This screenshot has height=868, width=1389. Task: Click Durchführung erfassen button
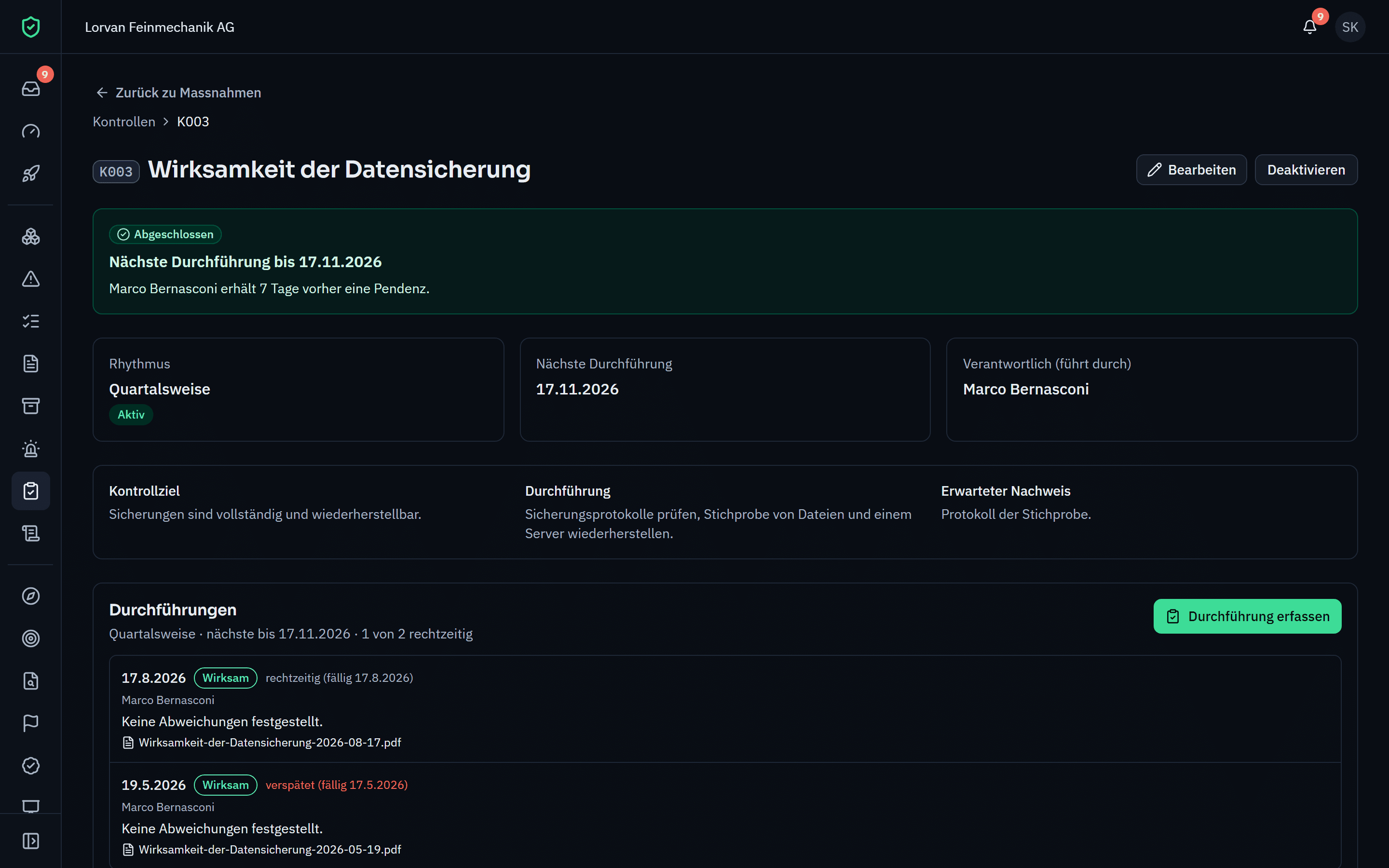pyautogui.click(x=1247, y=617)
